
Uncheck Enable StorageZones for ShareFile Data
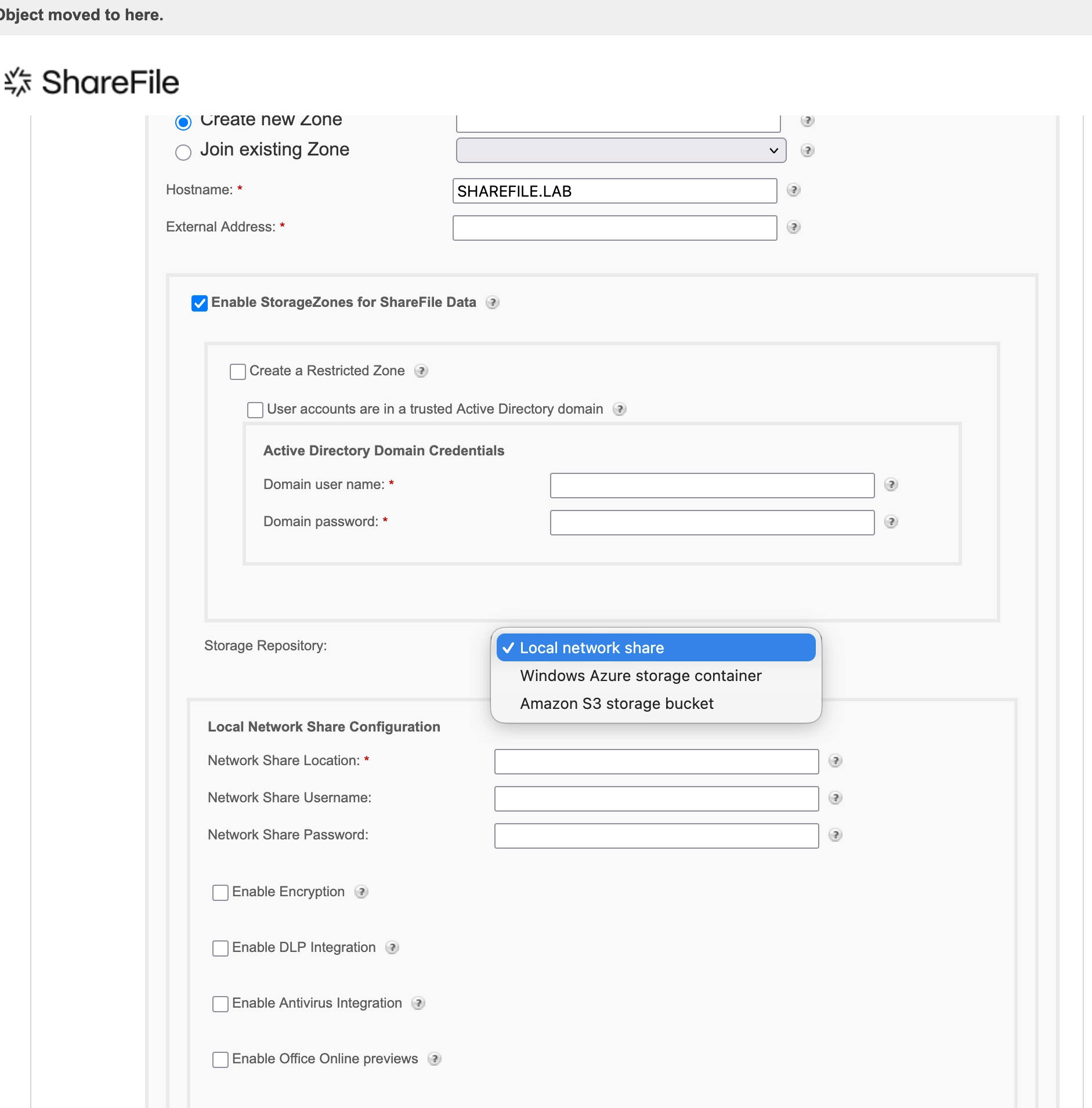200,303
